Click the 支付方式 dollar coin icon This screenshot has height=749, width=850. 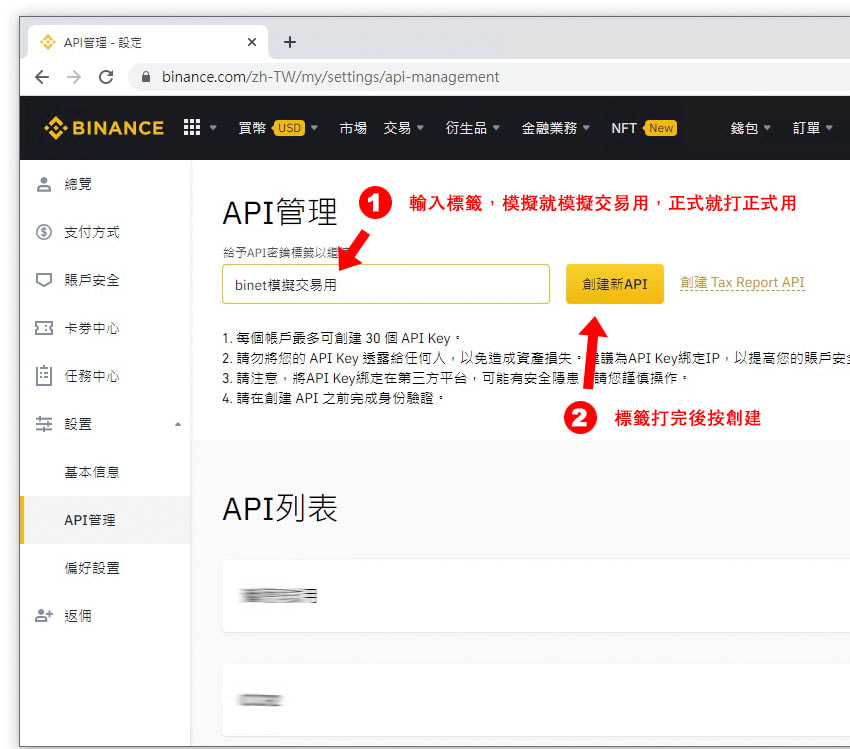(44, 232)
